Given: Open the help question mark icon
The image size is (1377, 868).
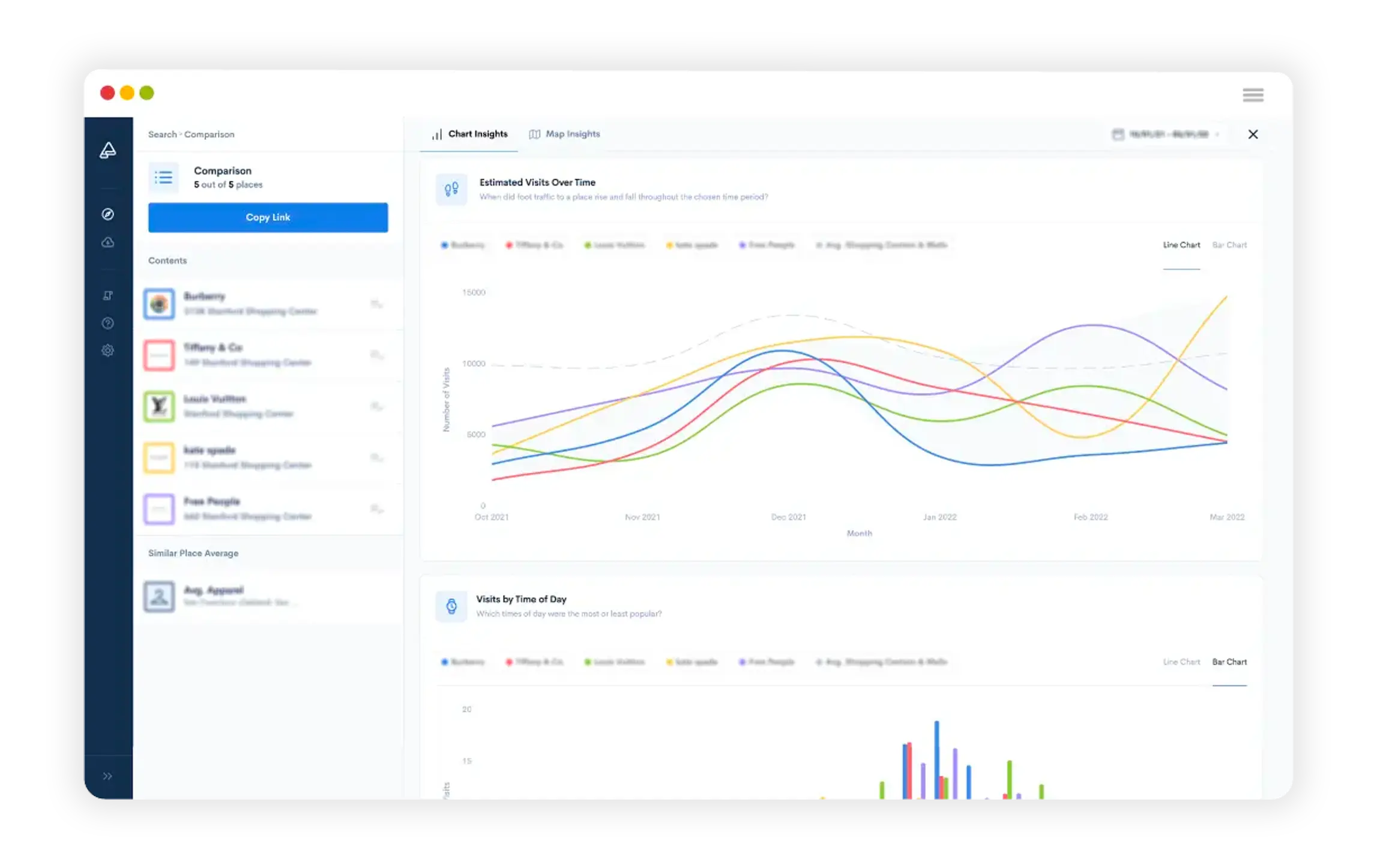Looking at the screenshot, I should click(x=108, y=323).
